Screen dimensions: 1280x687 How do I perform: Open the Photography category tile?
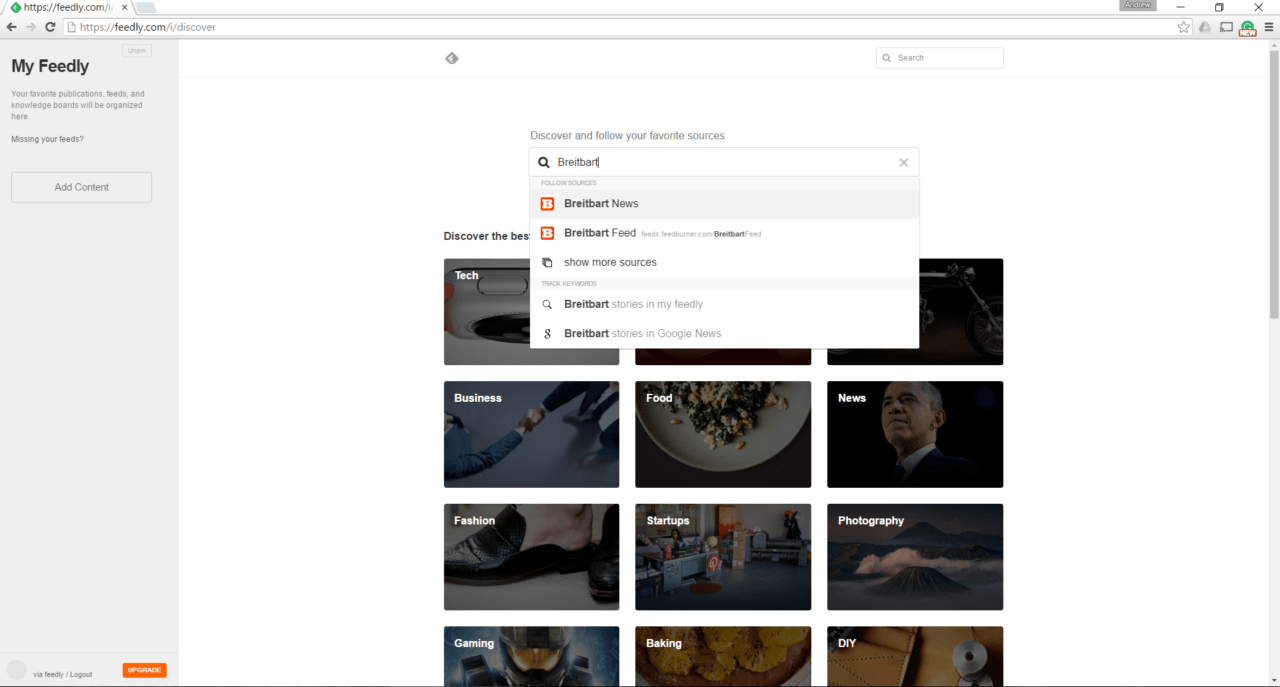pos(915,557)
